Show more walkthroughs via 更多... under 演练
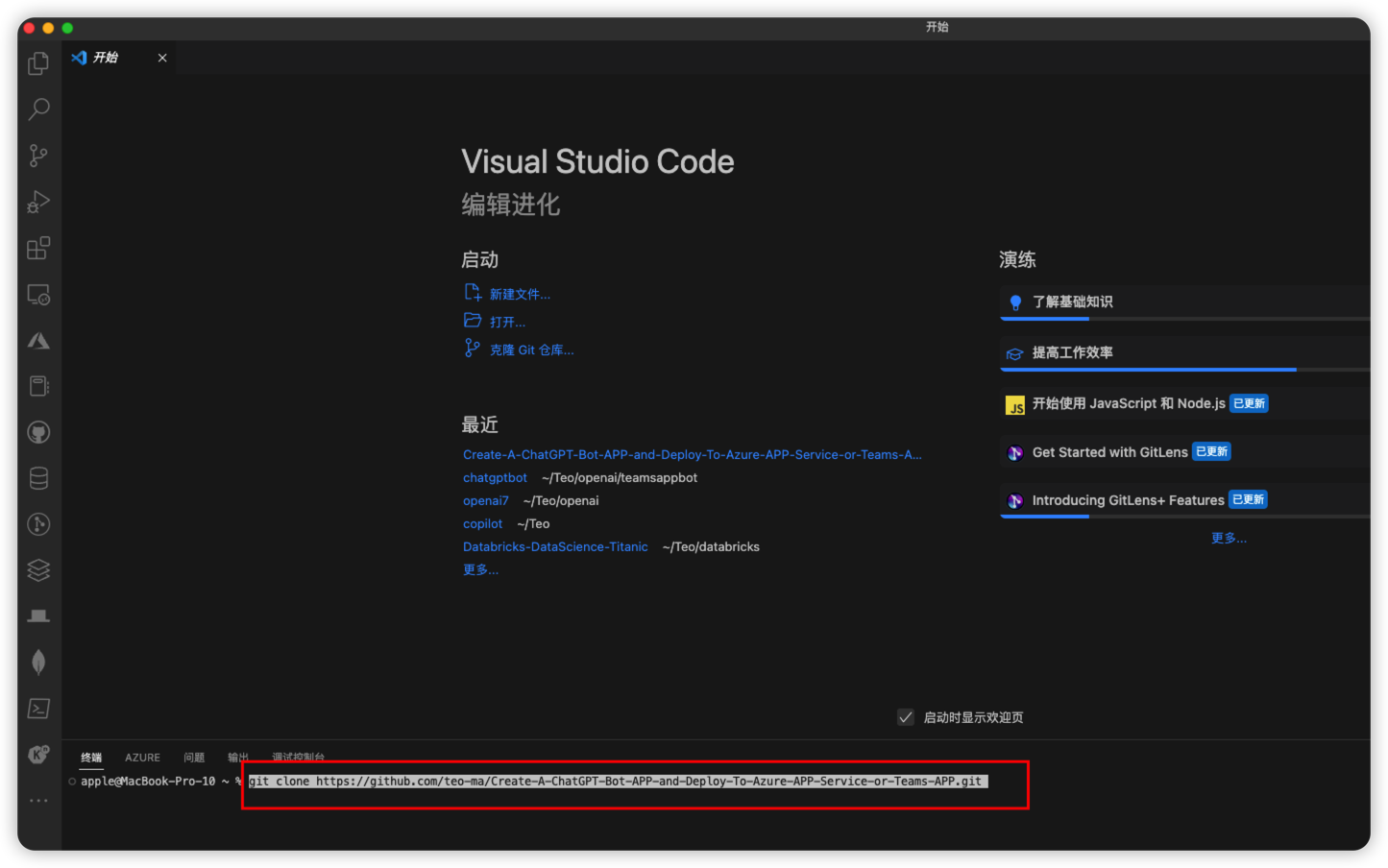Image resolution: width=1388 pixels, height=868 pixels. point(1229,538)
